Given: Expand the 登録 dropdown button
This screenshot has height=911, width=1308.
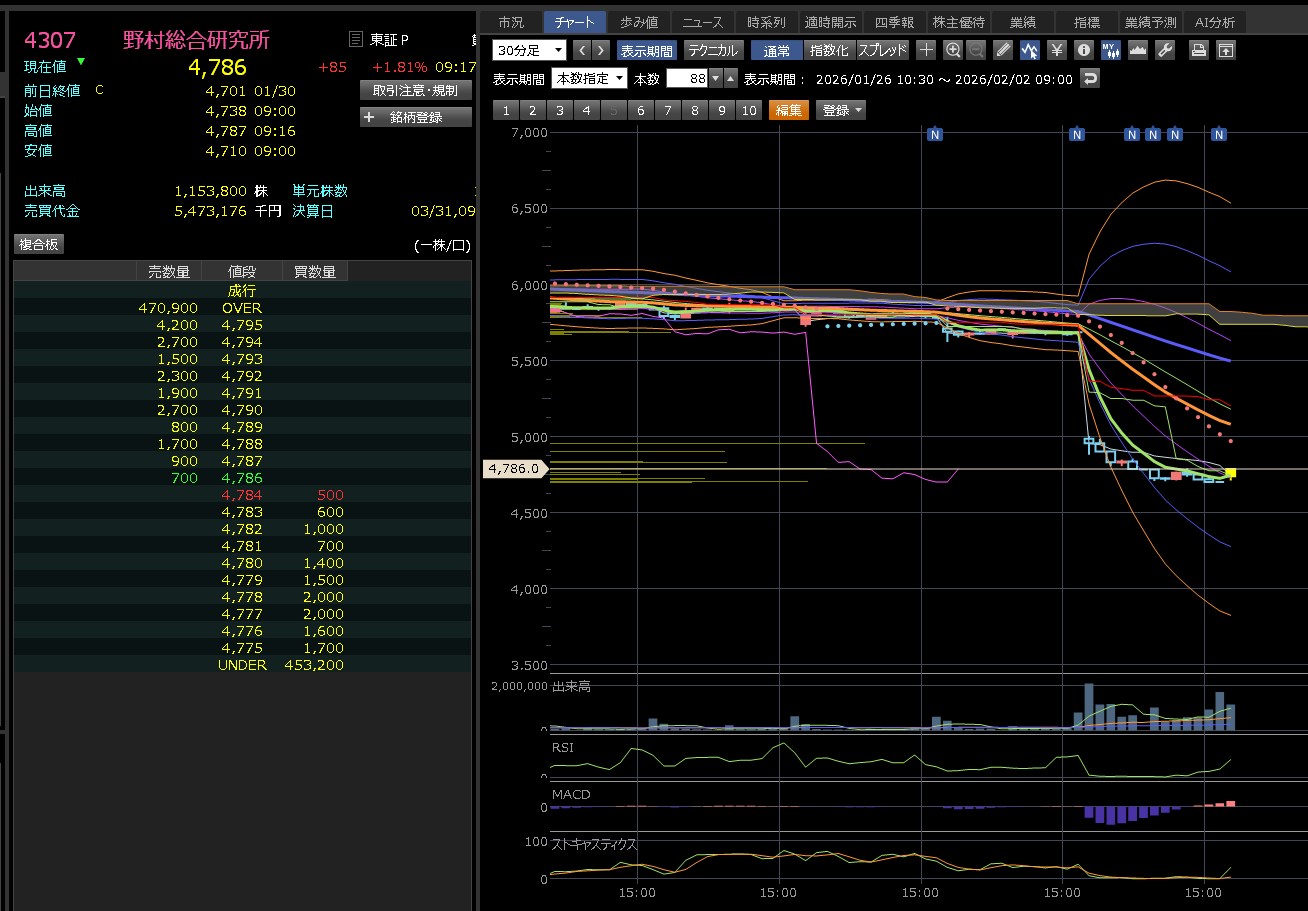Looking at the screenshot, I should click(x=841, y=111).
